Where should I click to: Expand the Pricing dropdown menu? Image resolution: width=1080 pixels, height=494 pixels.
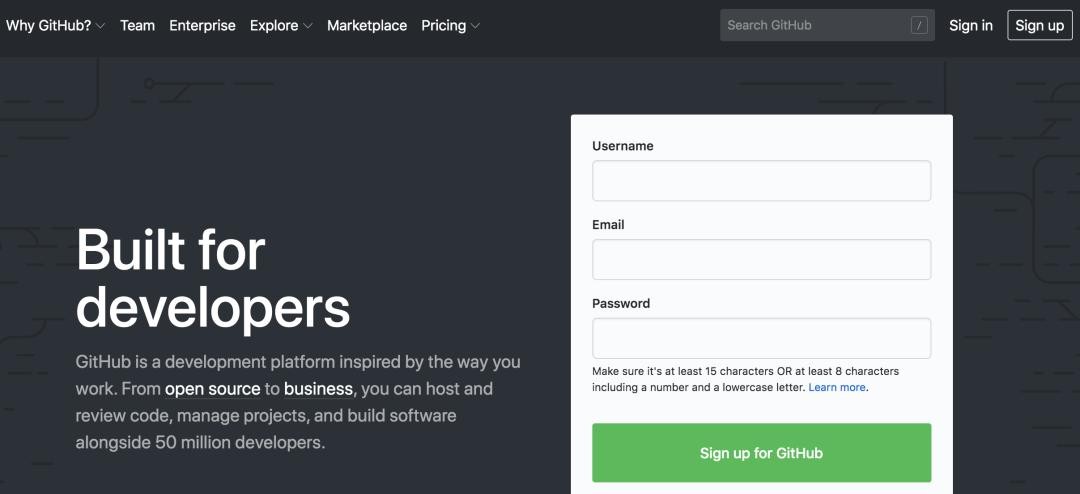click(450, 26)
